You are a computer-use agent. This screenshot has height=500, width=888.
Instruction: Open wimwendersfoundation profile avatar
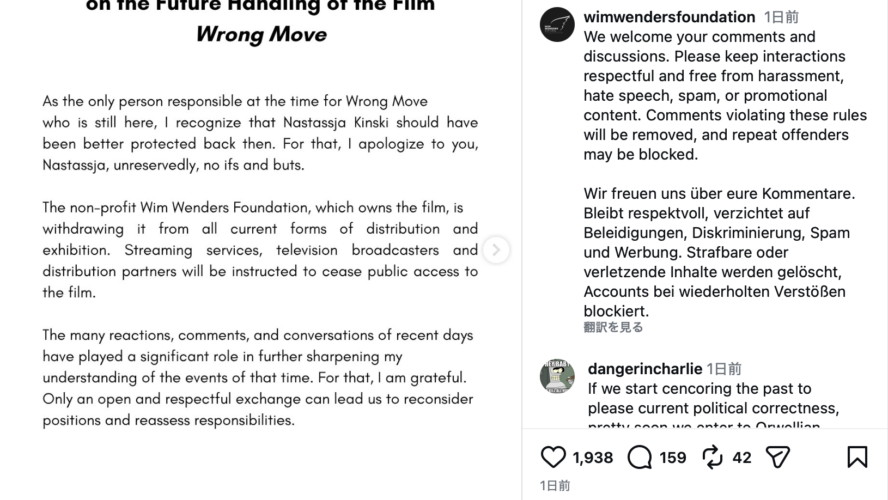pos(557,24)
